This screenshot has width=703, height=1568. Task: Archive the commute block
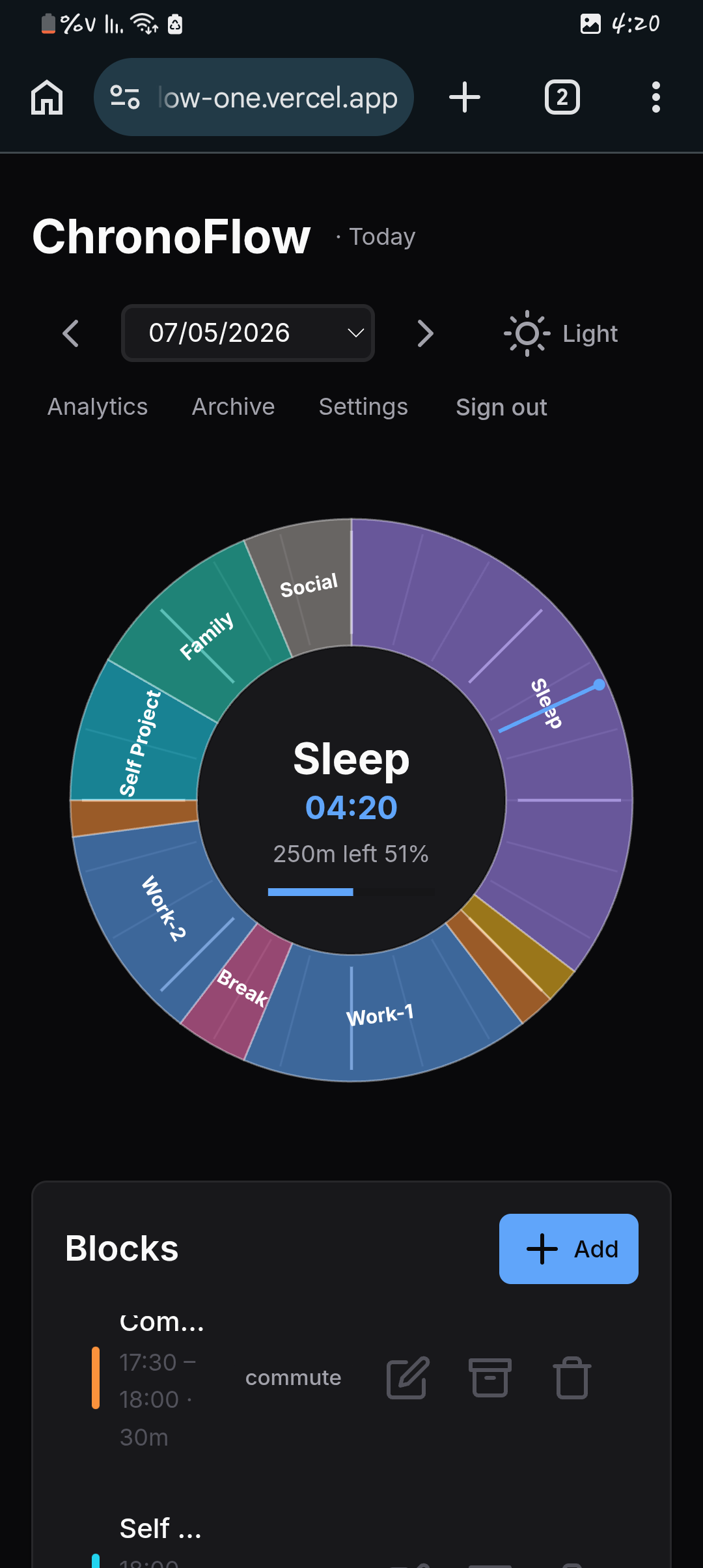489,1378
